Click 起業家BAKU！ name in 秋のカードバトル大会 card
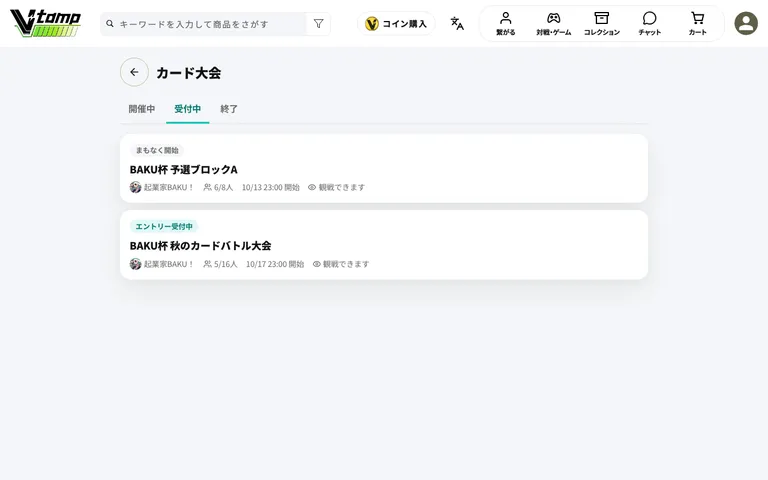The height and width of the screenshot is (480, 768). 169,264
